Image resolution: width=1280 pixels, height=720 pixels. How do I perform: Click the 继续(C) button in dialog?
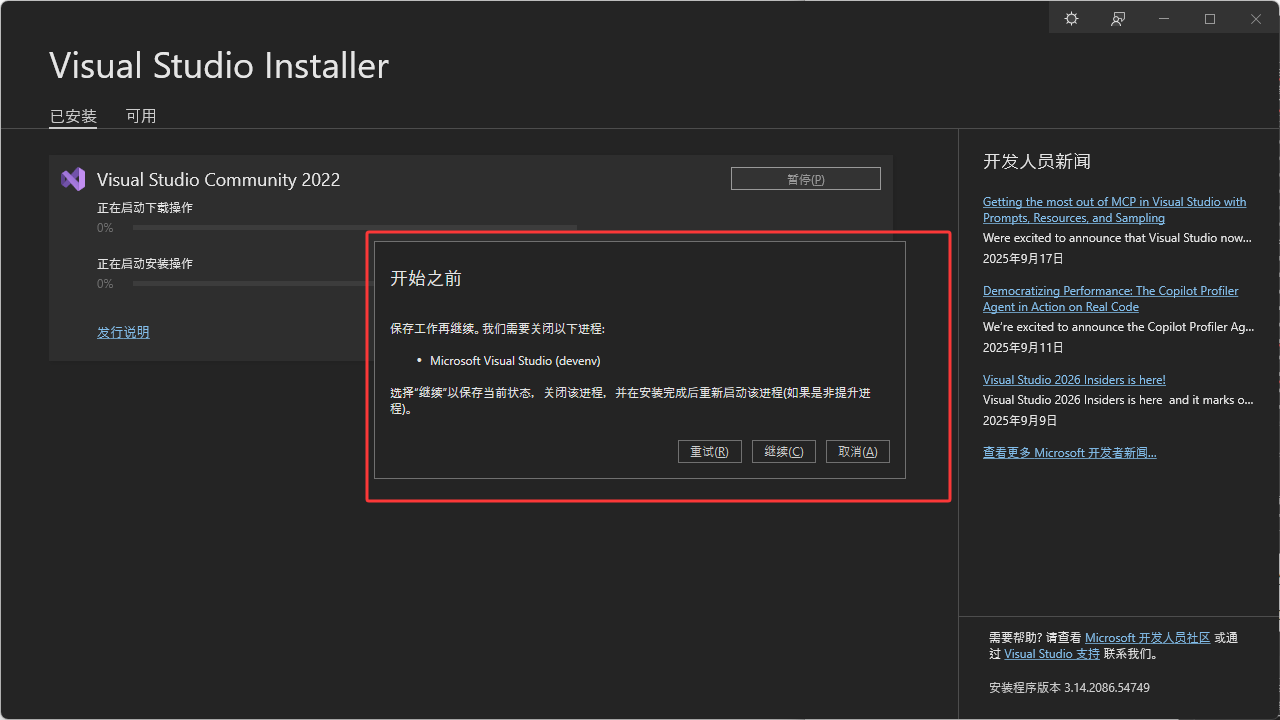[x=784, y=451]
